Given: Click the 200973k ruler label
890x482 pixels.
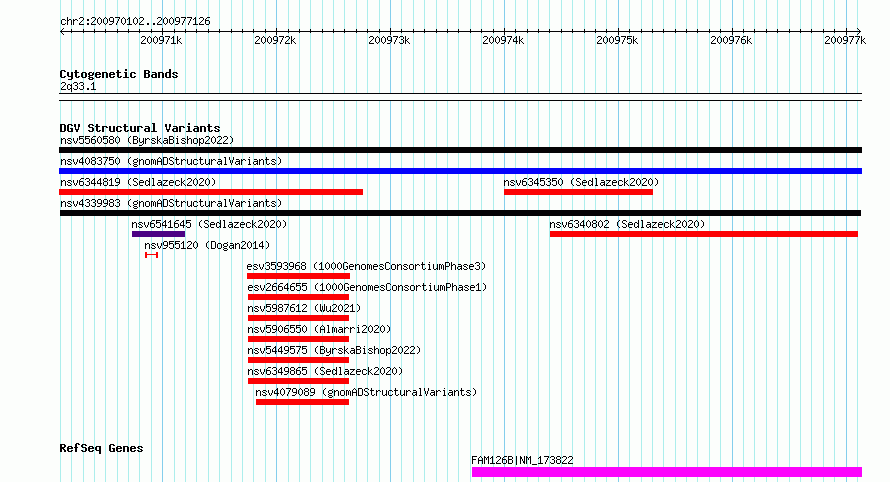Looking at the screenshot, I should [389, 40].
